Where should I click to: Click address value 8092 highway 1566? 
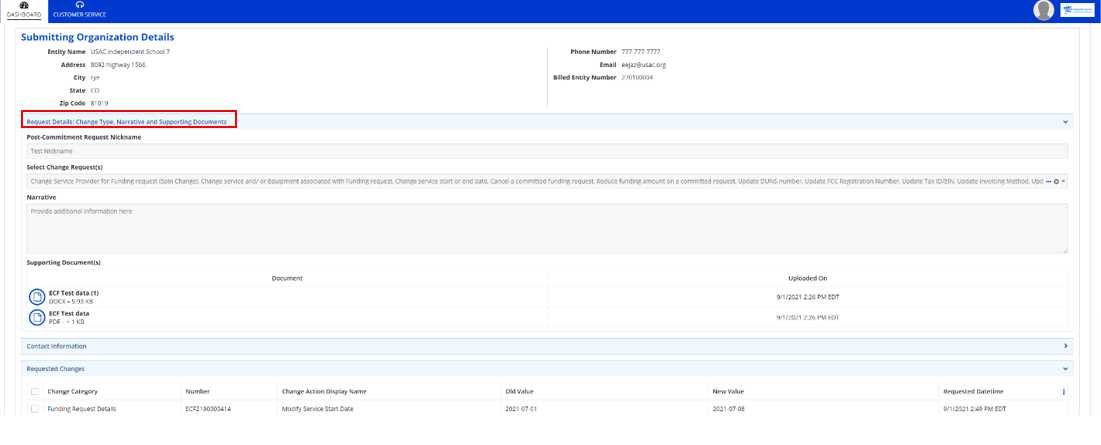[119, 65]
